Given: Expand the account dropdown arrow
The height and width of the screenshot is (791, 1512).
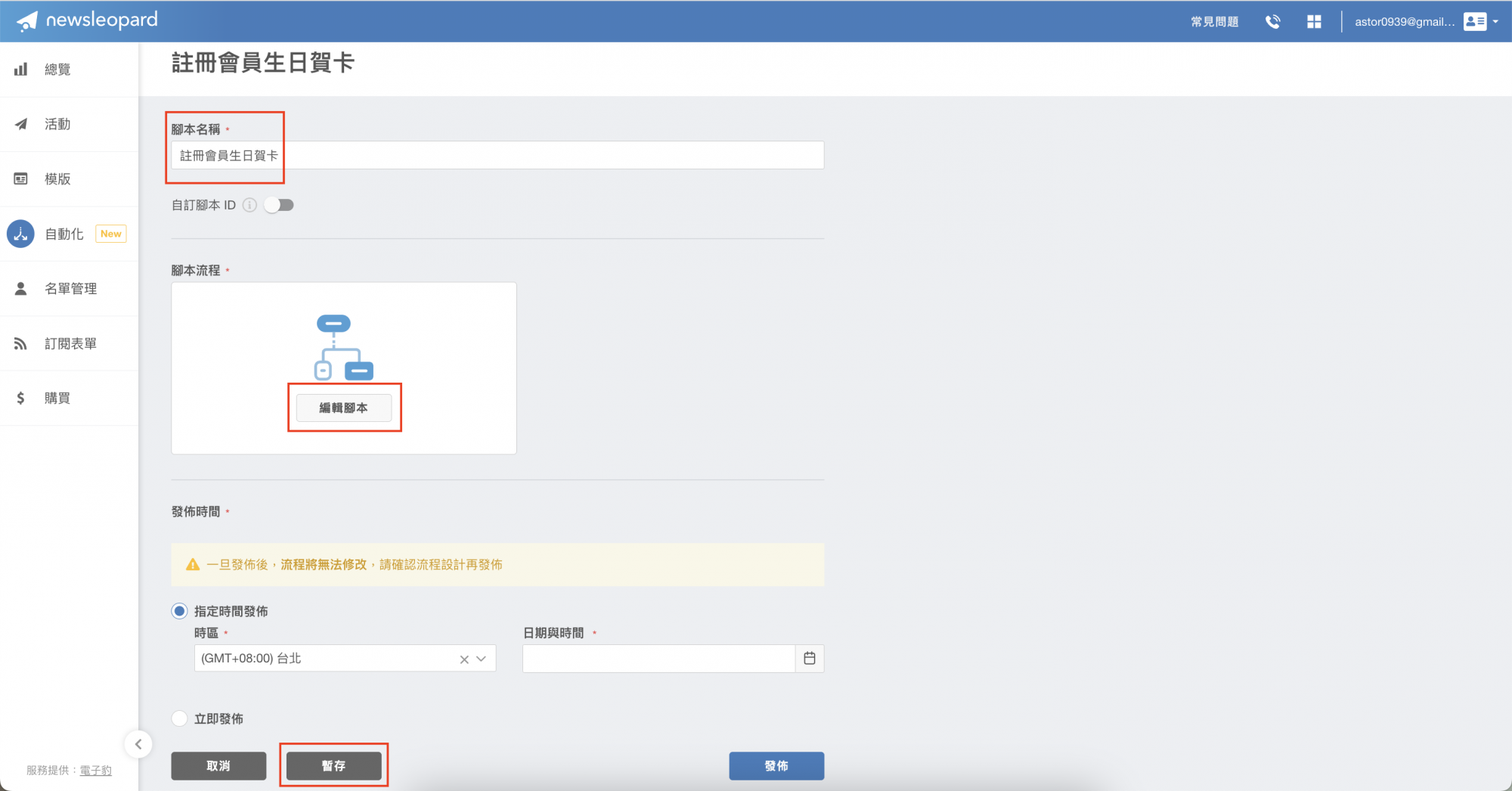Looking at the screenshot, I should [x=1495, y=22].
